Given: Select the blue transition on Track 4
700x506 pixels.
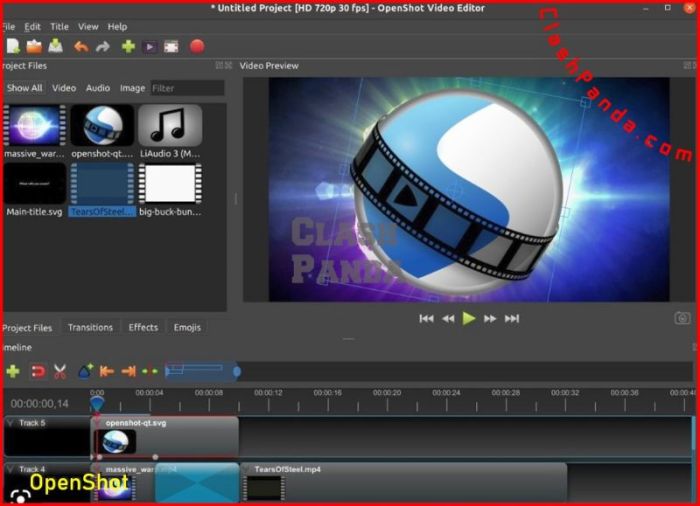Looking at the screenshot, I should (x=197, y=482).
